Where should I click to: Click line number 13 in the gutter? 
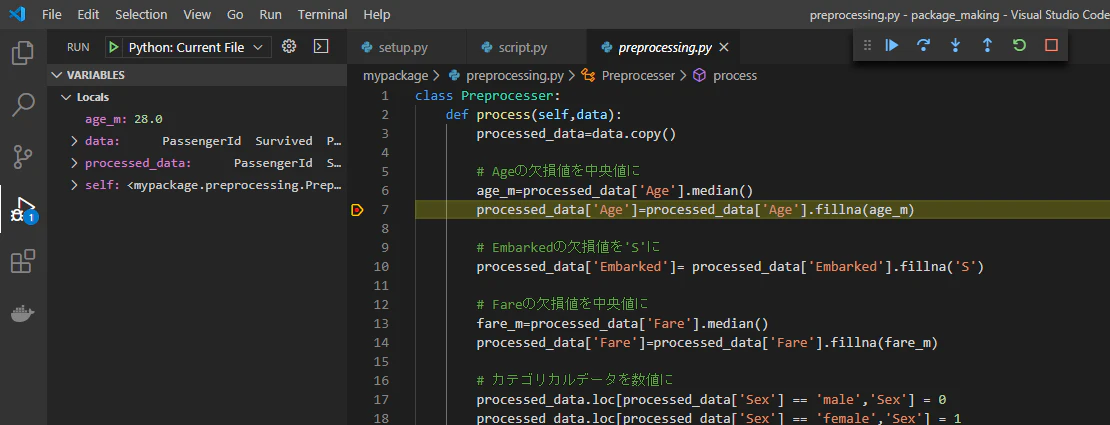[381, 324]
